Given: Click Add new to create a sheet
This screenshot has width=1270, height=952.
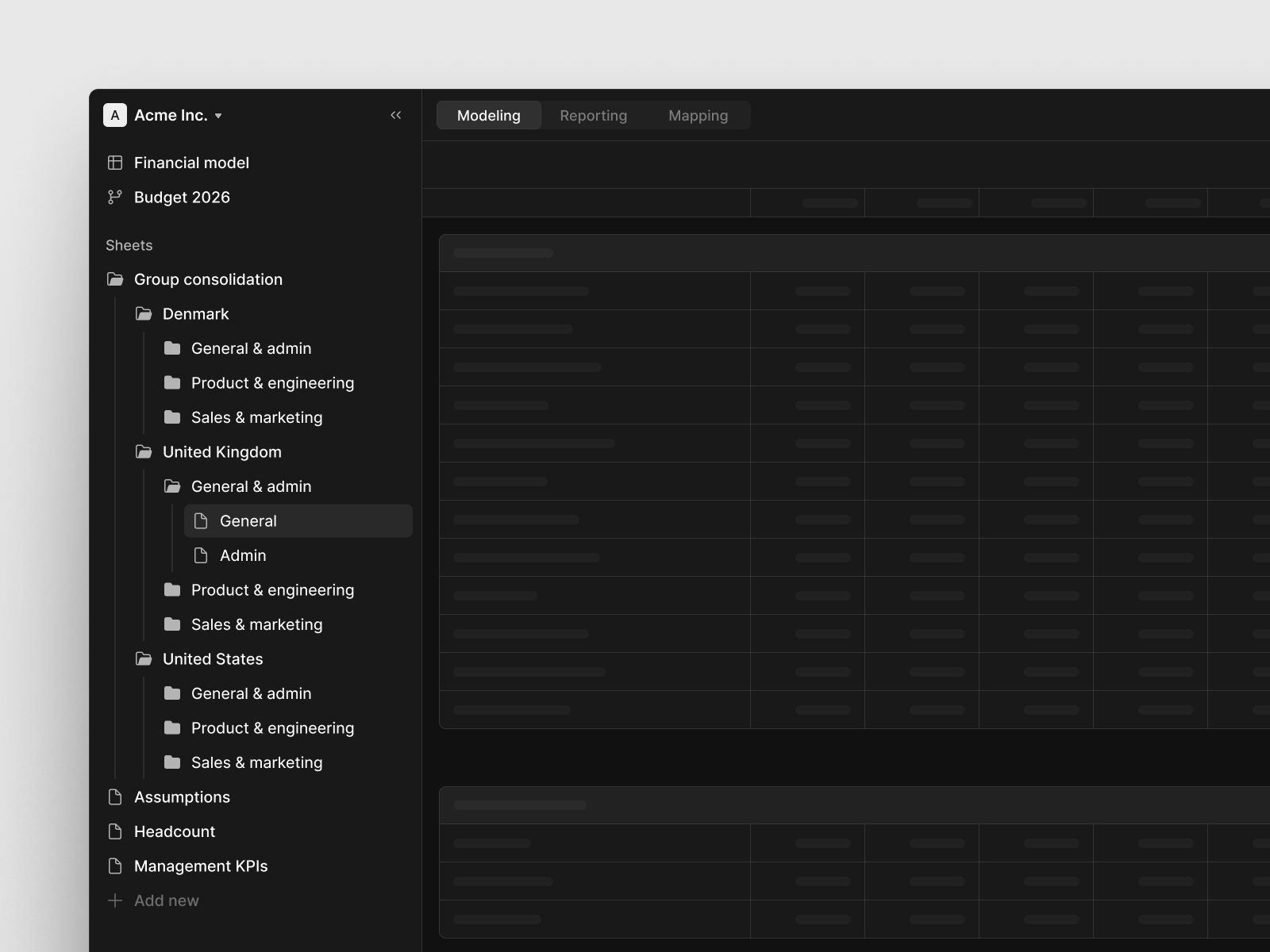Looking at the screenshot, I should 167,900.
